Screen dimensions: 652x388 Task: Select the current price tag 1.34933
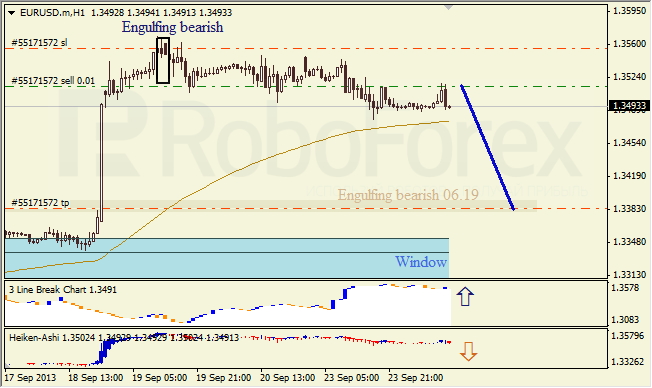[x=630, y=106]
